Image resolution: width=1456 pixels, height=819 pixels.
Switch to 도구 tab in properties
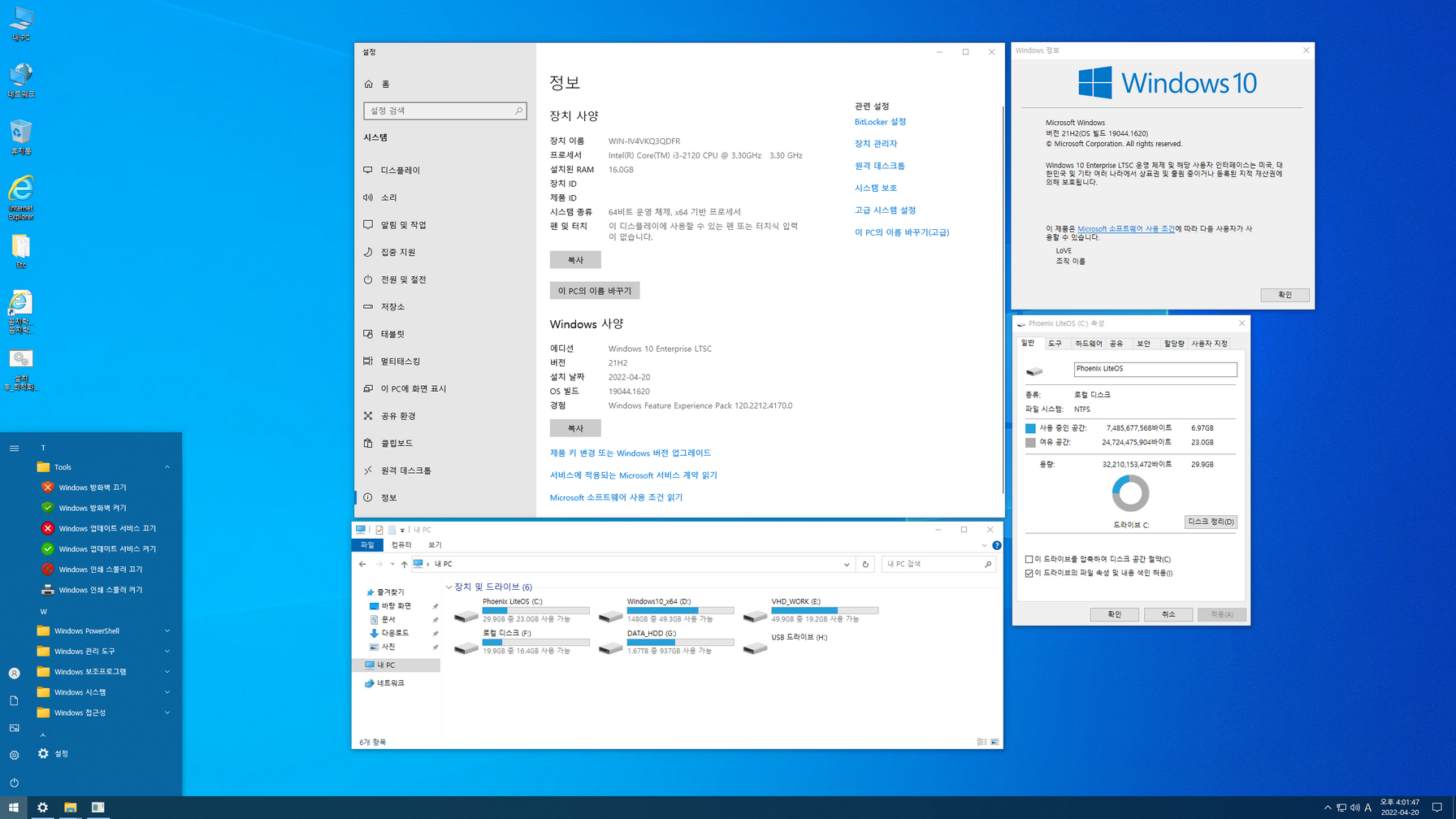(1055, 344)
